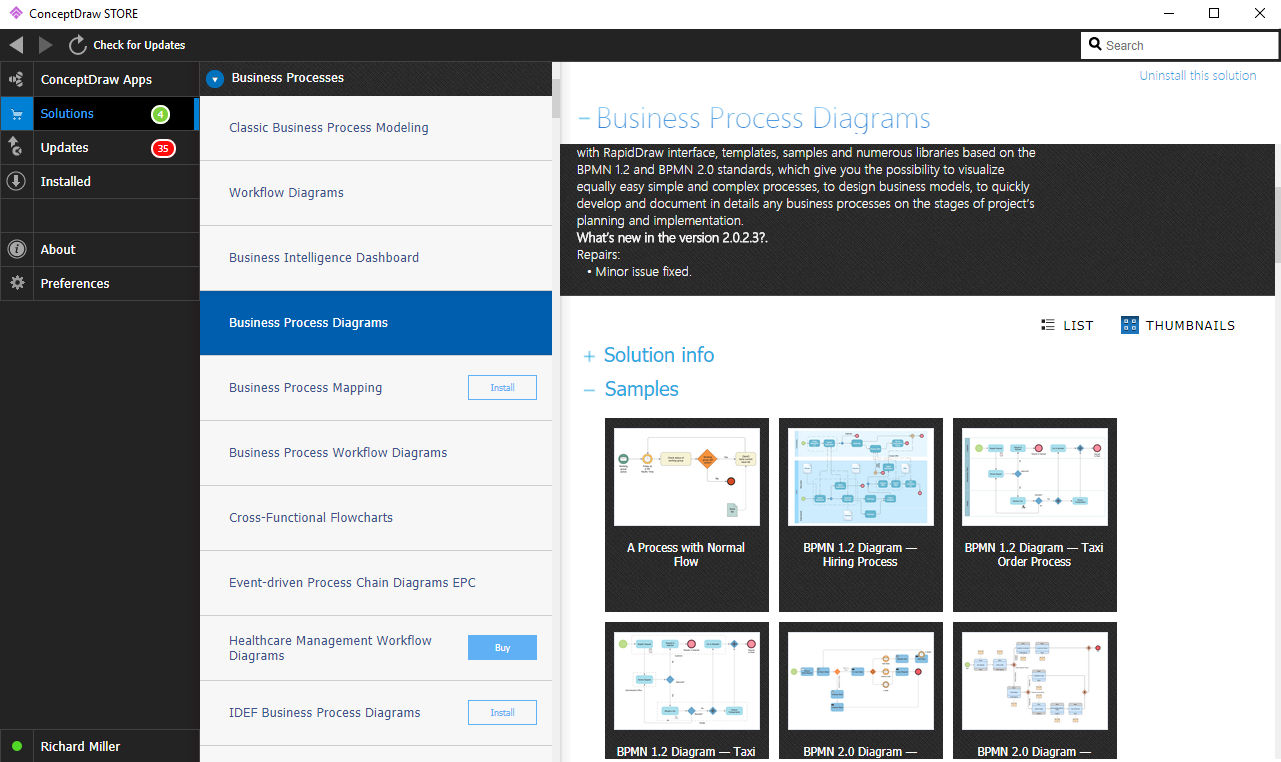Switch to THUMBNAILS view
This screenshot has width=1281, height=762.
[1178, 325]
